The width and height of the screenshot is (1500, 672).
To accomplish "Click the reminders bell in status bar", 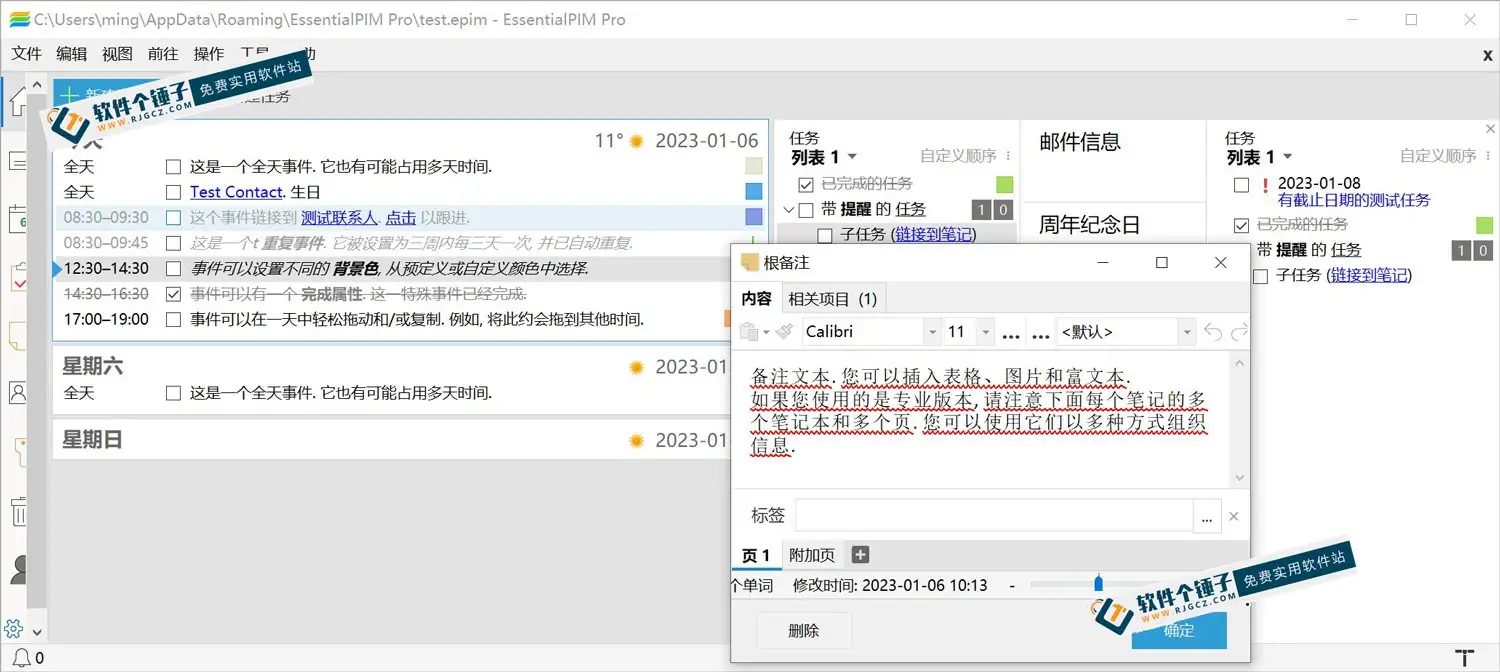I will click(x=21, y=658).
